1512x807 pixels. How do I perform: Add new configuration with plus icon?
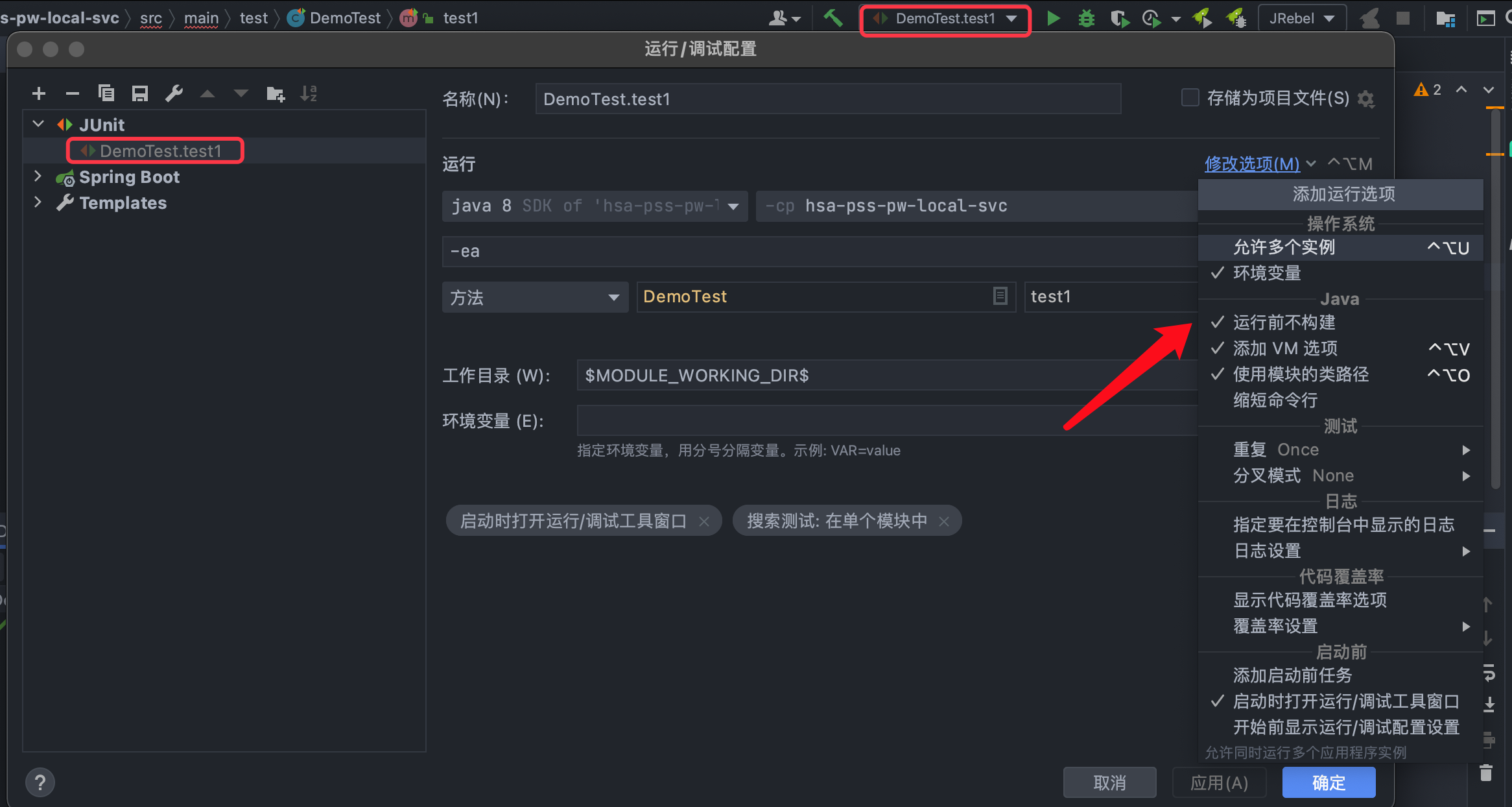coord(39,93)
